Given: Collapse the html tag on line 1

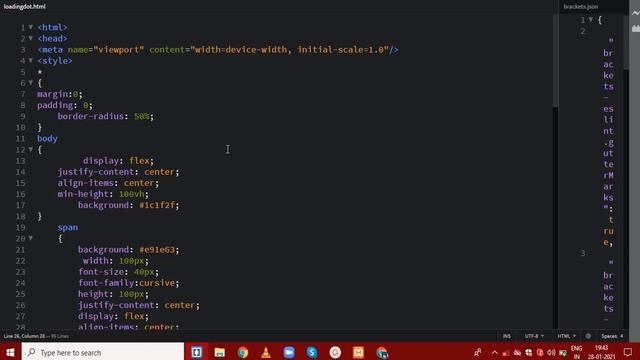Looking at the screenshot, I should click(31, 27).
